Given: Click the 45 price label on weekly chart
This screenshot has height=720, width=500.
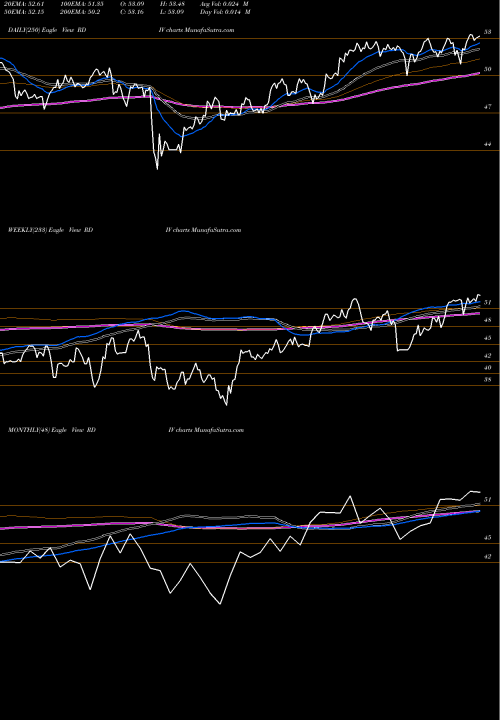Looking at the screenshot, I should [488, 338].
